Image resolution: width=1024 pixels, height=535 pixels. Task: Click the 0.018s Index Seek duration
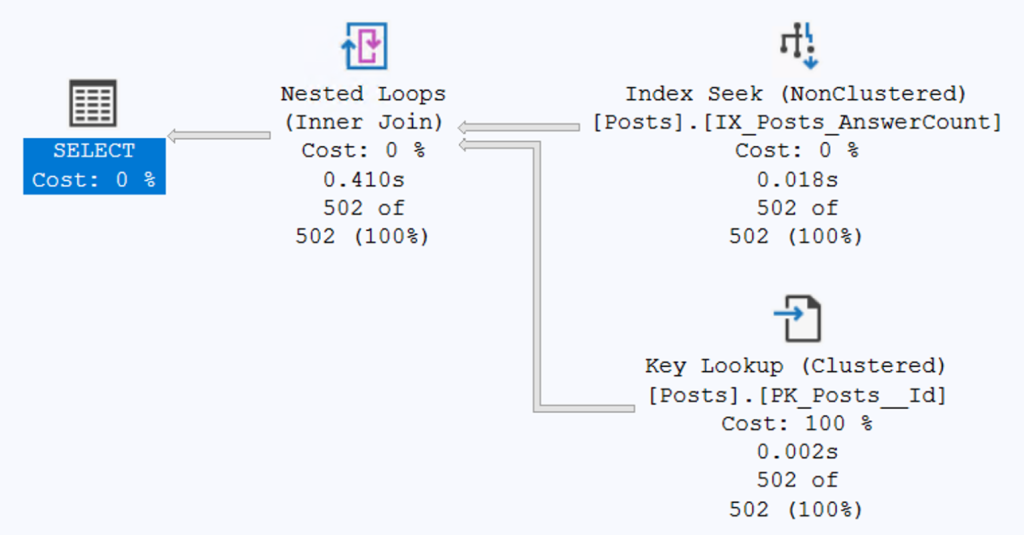[x=796, y=180]
